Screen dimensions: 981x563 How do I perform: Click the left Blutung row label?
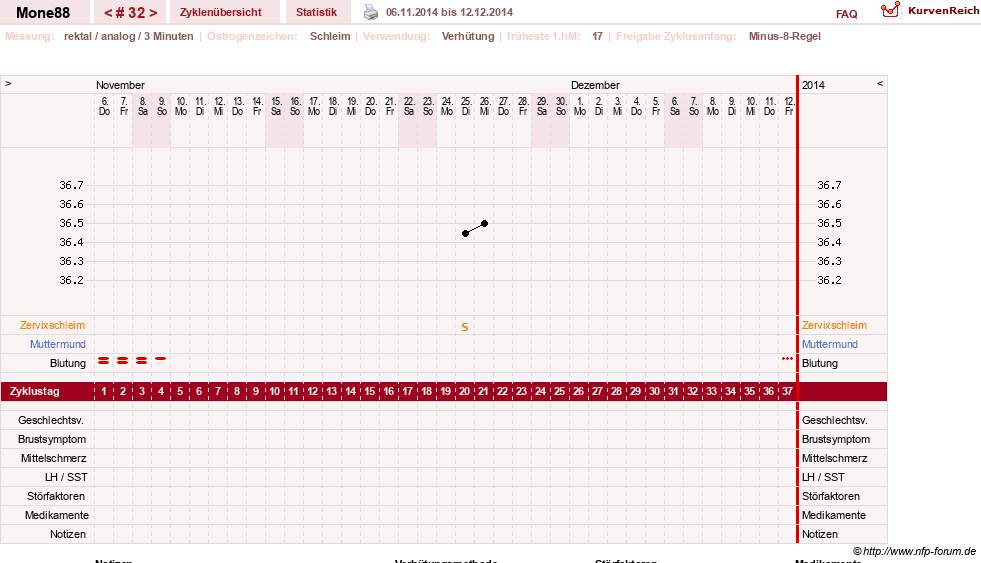click(x=68, y=363)
